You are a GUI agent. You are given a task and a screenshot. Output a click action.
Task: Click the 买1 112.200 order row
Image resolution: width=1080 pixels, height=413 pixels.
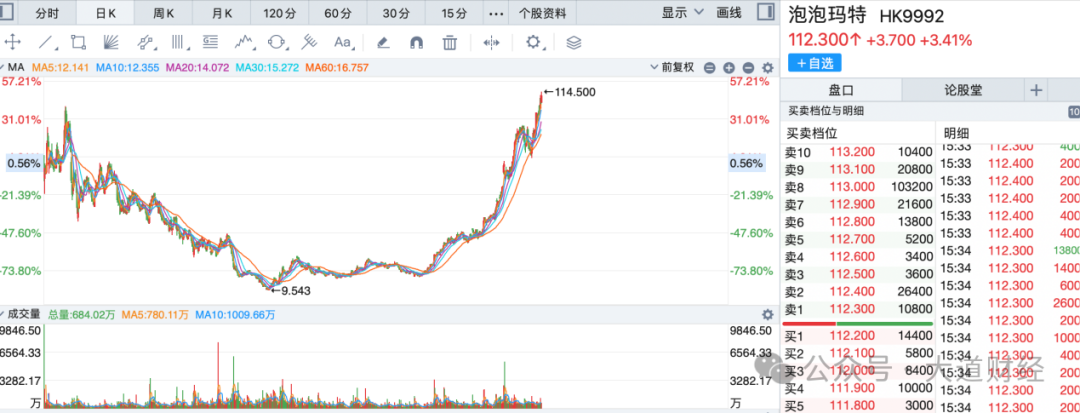(x=858, y=337)
